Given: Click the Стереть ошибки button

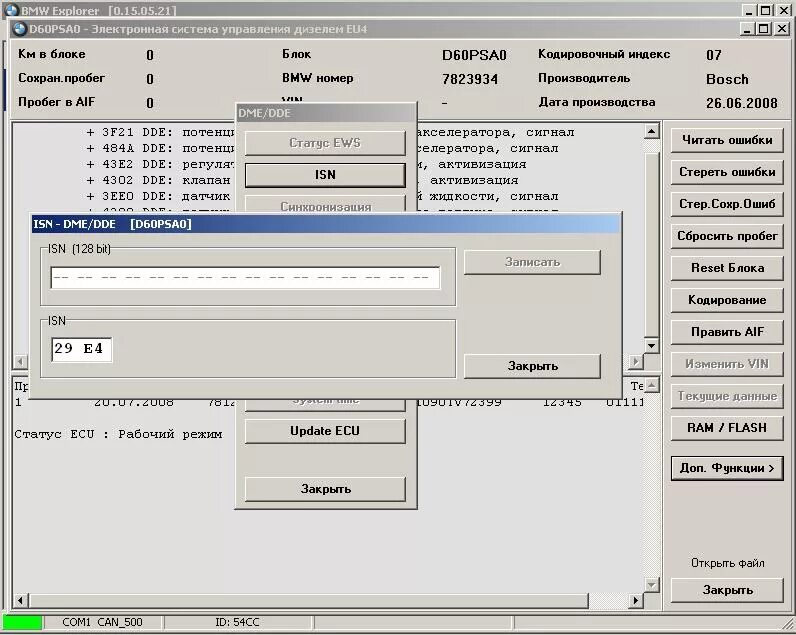Looking at the screenshot, I should tap(727, 173).
